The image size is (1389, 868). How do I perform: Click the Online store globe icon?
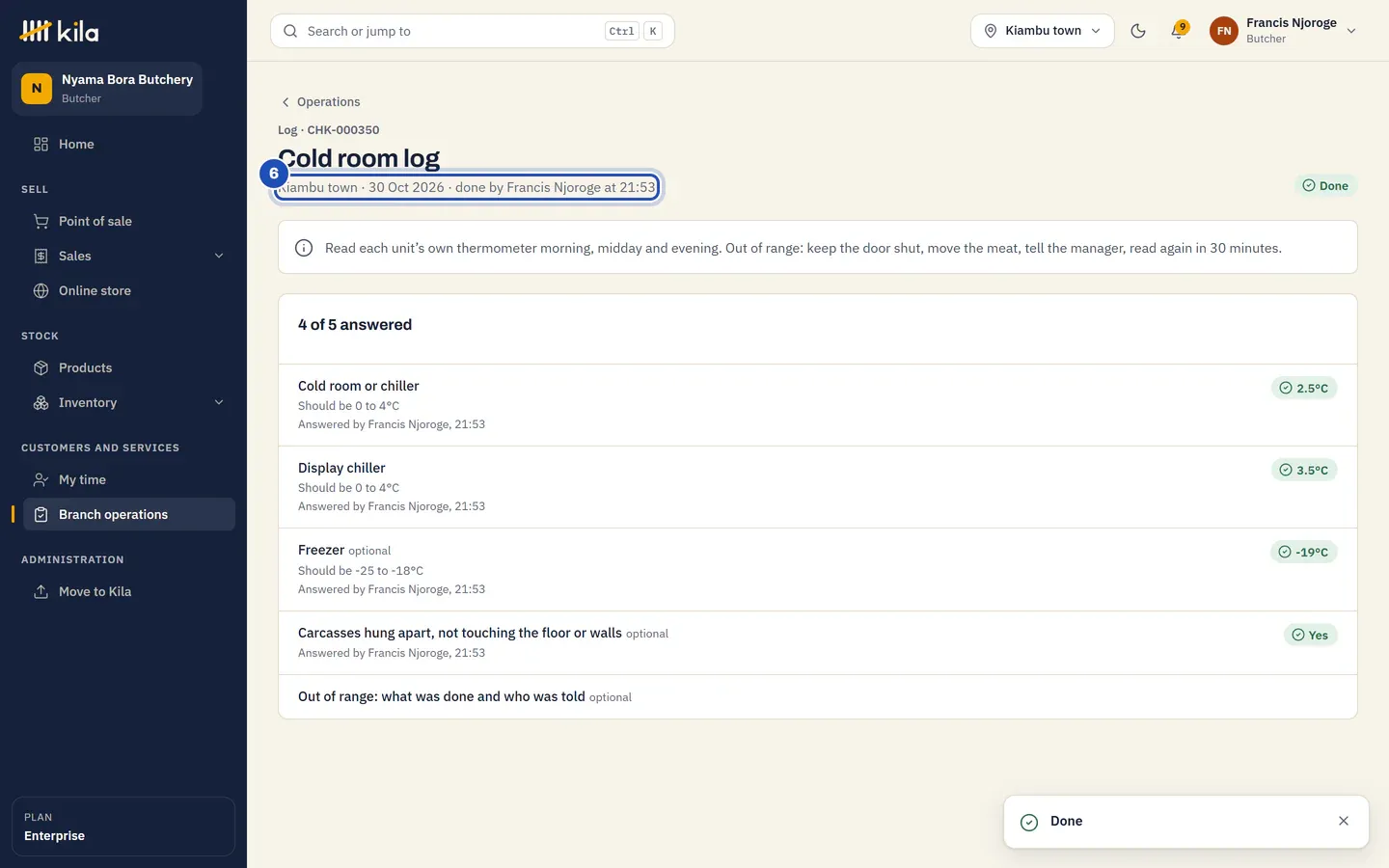(x=41, y=290)
